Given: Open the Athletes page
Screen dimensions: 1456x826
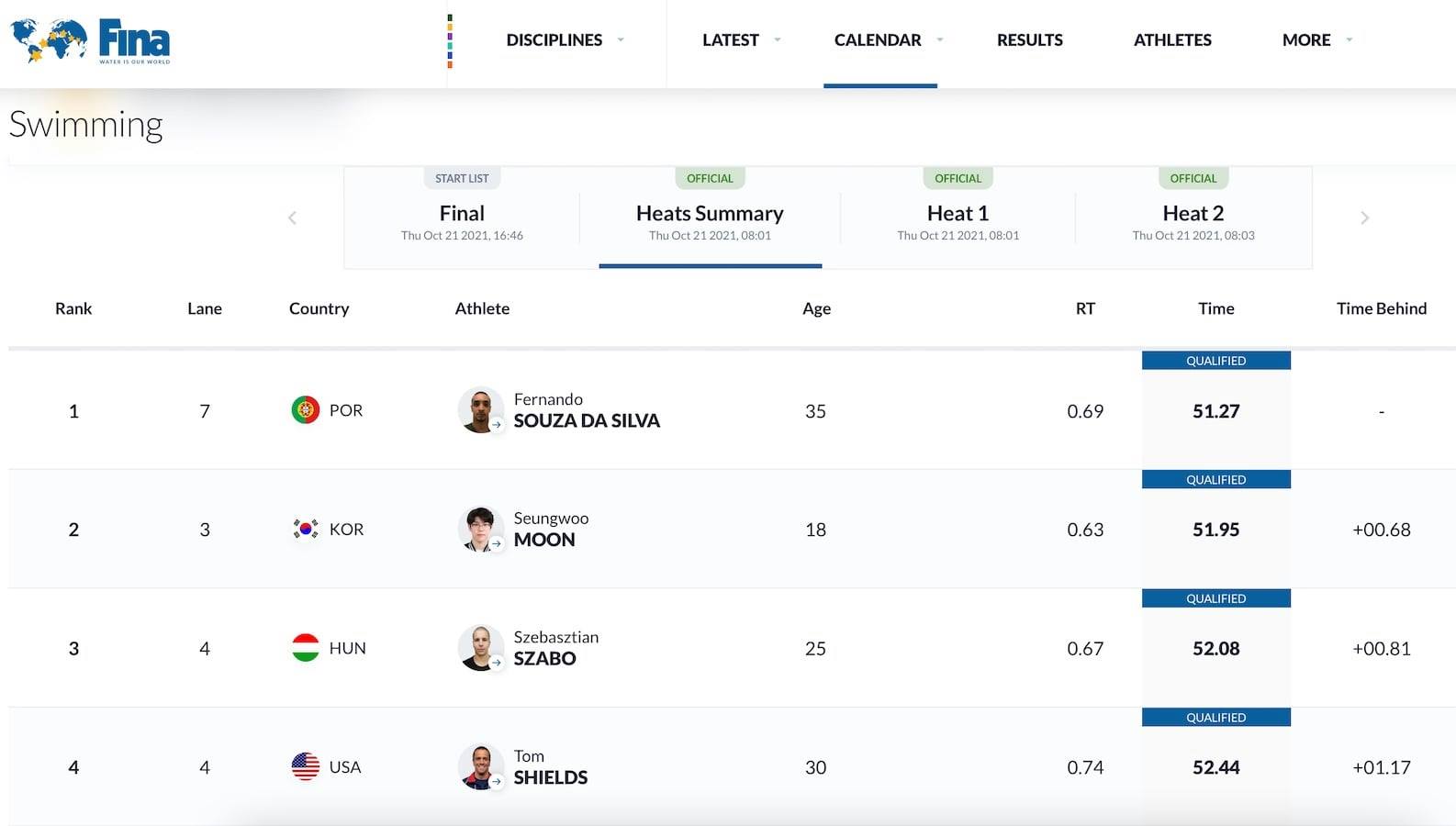Looking at the screenshot, I should click(x=1172, y=40).
